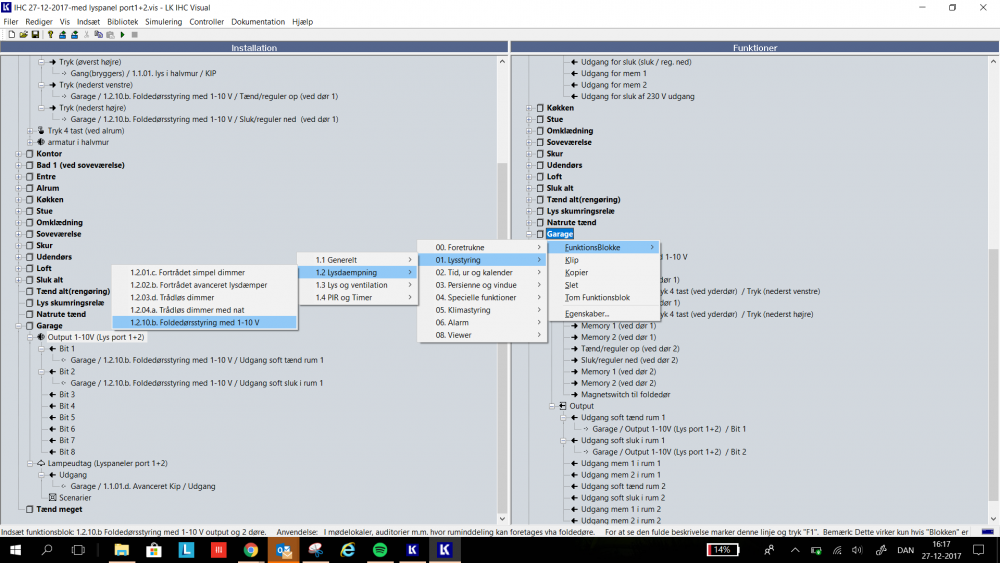Toggle the Køkken box in Funktioner panel
1000x563 pixels.
pyautogui.click(x=540, y=108)
